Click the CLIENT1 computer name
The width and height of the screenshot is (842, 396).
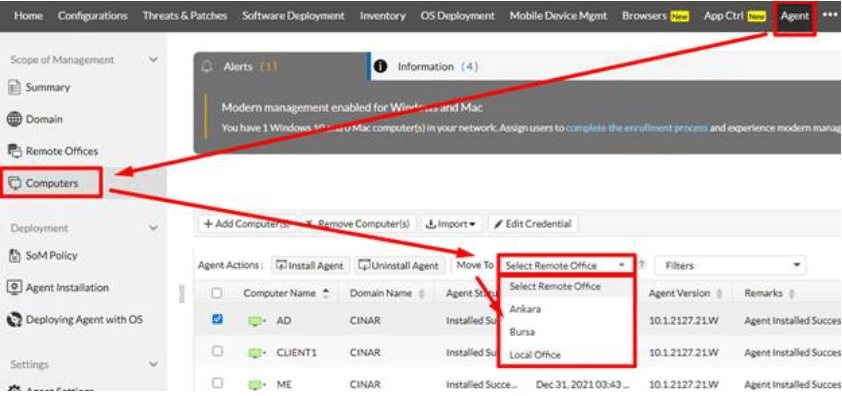297,353
